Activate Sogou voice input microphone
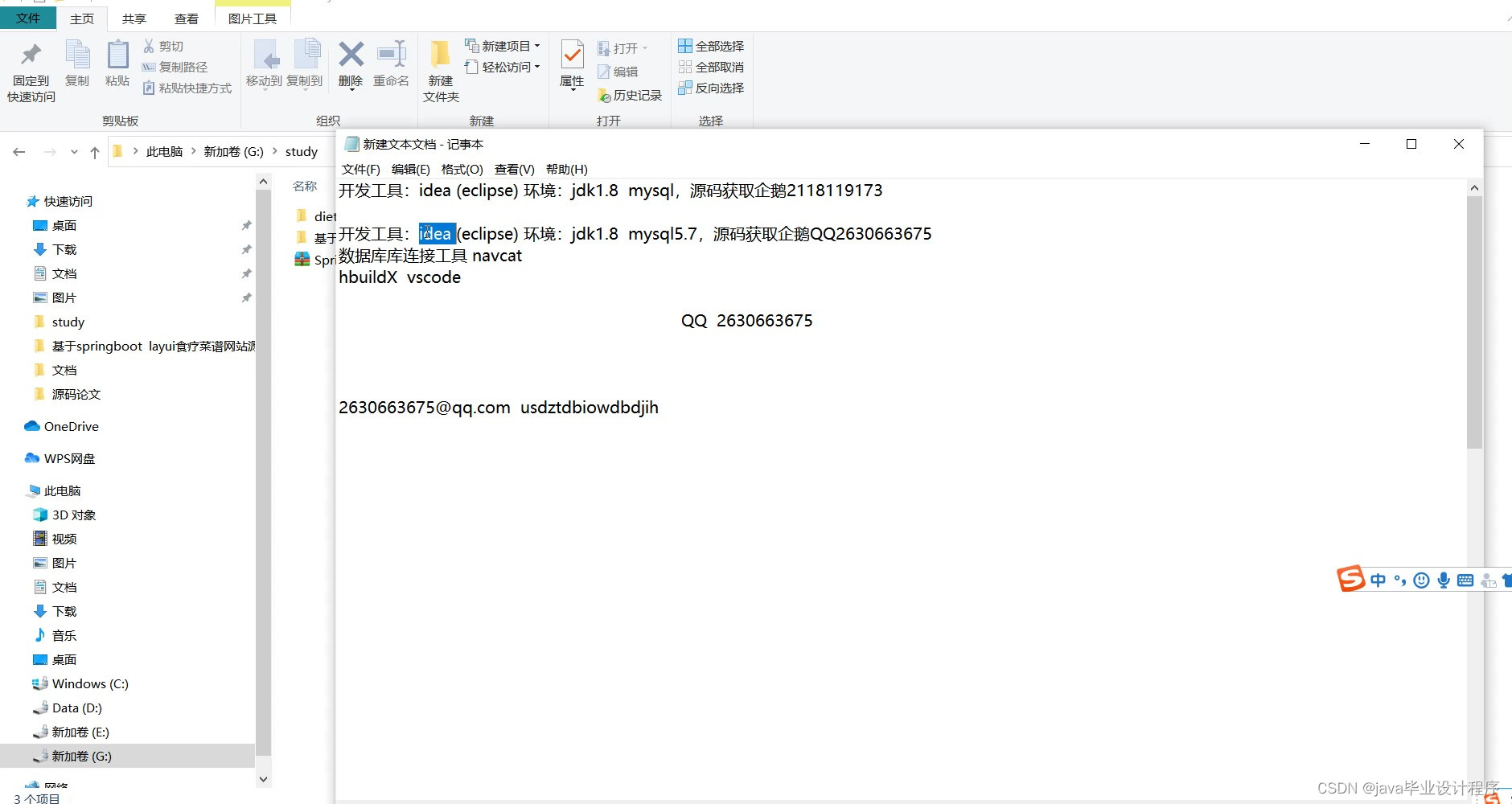The image size is (1512, 804). coord(1444,580)
